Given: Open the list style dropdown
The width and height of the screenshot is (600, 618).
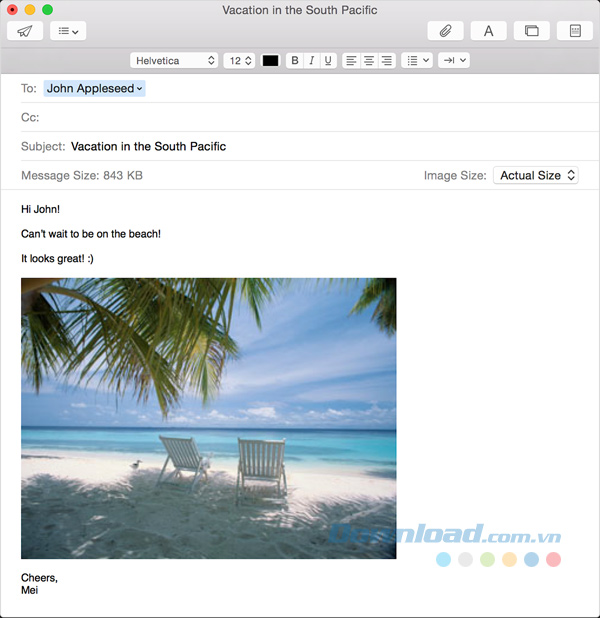Looking at the screenshot, I should (x=417, y=61).
